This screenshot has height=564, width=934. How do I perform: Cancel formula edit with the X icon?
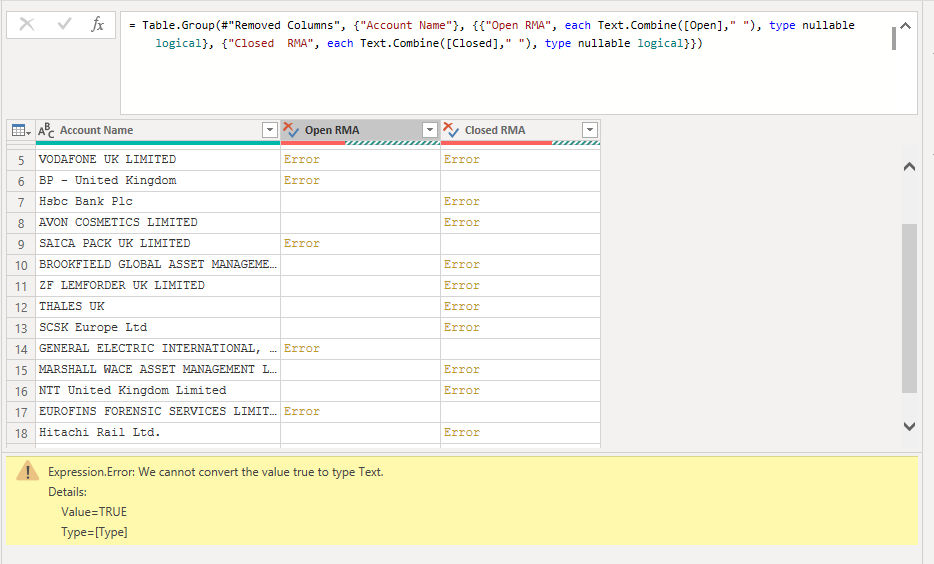tap(27, 24)
